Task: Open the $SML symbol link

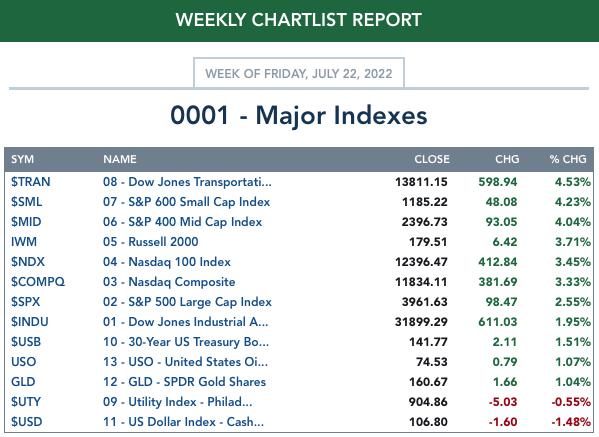Action: point(26,202)
